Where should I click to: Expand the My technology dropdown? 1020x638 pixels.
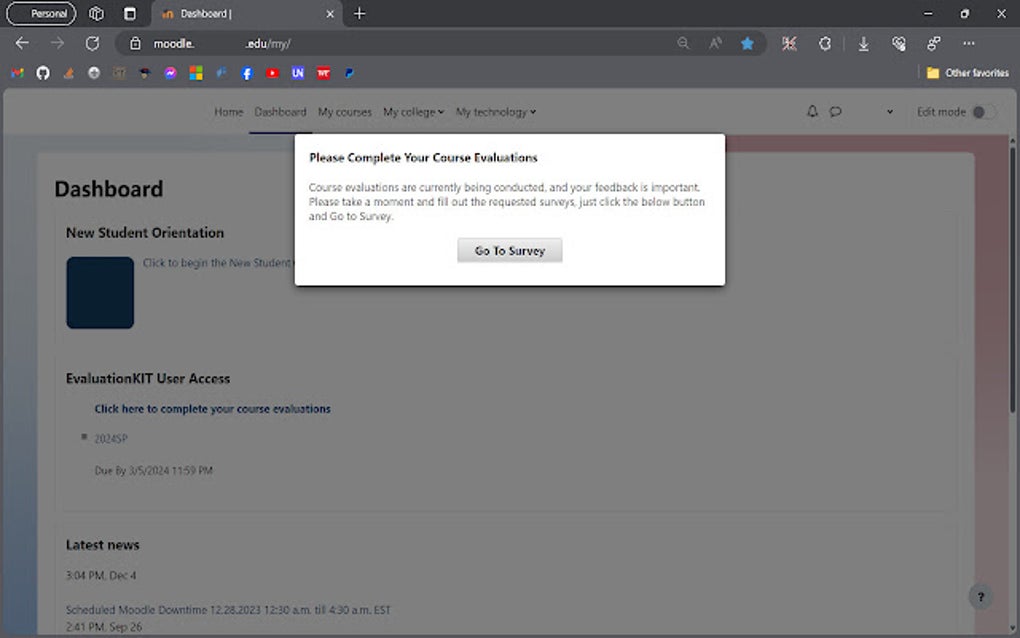495,112
